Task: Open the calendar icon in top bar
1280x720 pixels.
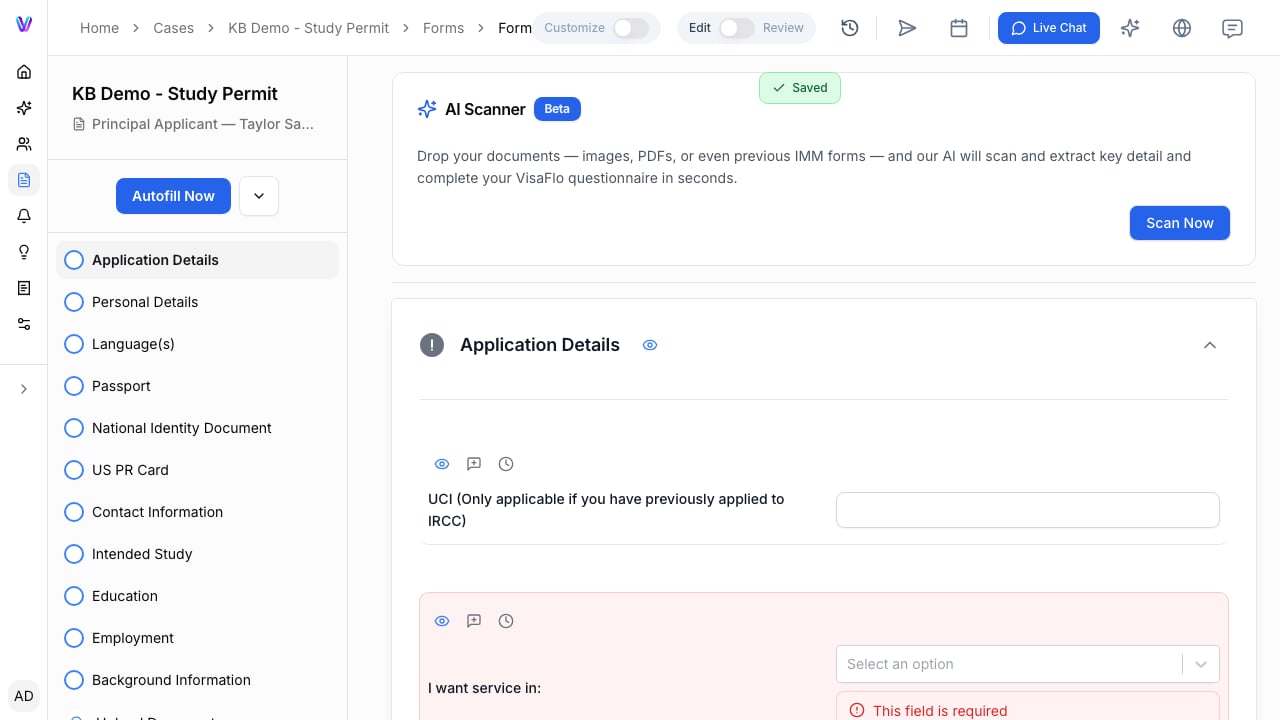Action: (959, 28)
